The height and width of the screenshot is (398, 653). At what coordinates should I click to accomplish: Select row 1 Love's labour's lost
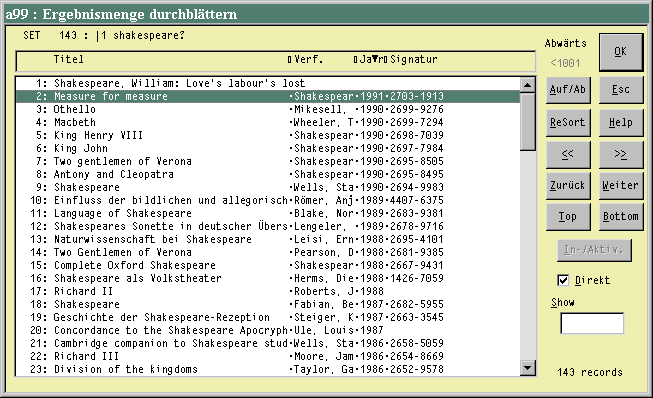click(x=268, y=83)
